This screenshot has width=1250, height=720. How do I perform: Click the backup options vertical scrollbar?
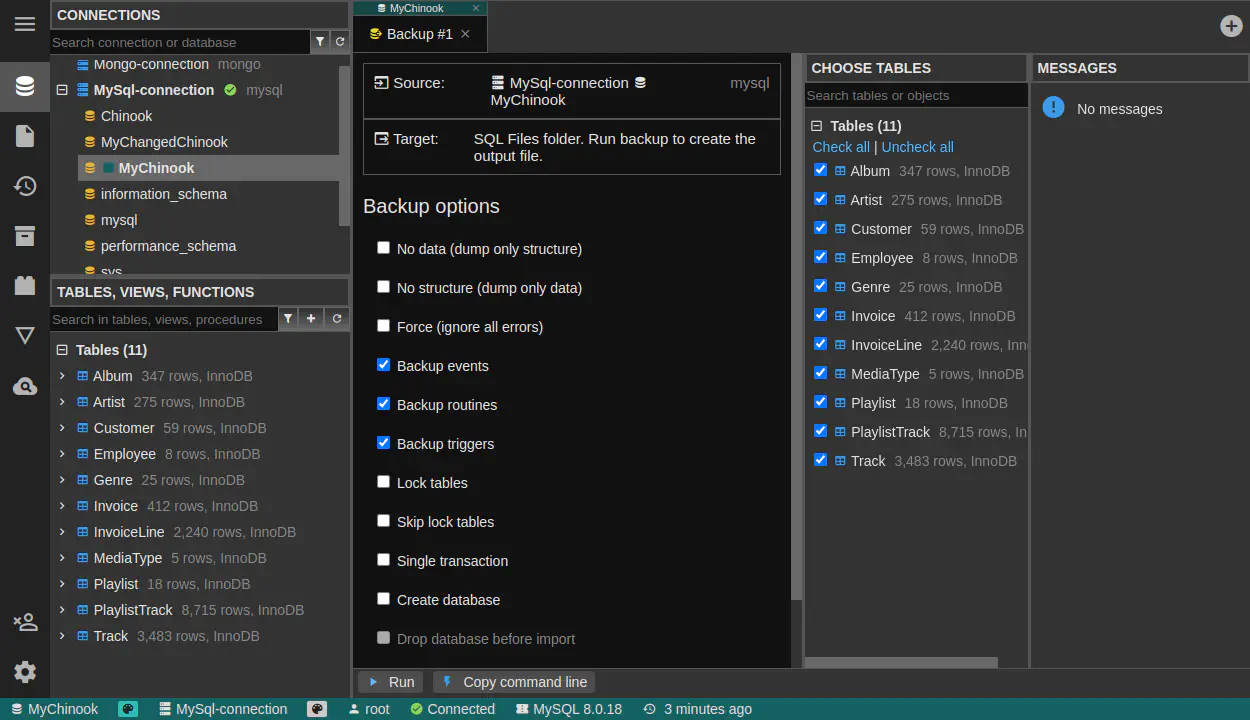coord(797,328)
